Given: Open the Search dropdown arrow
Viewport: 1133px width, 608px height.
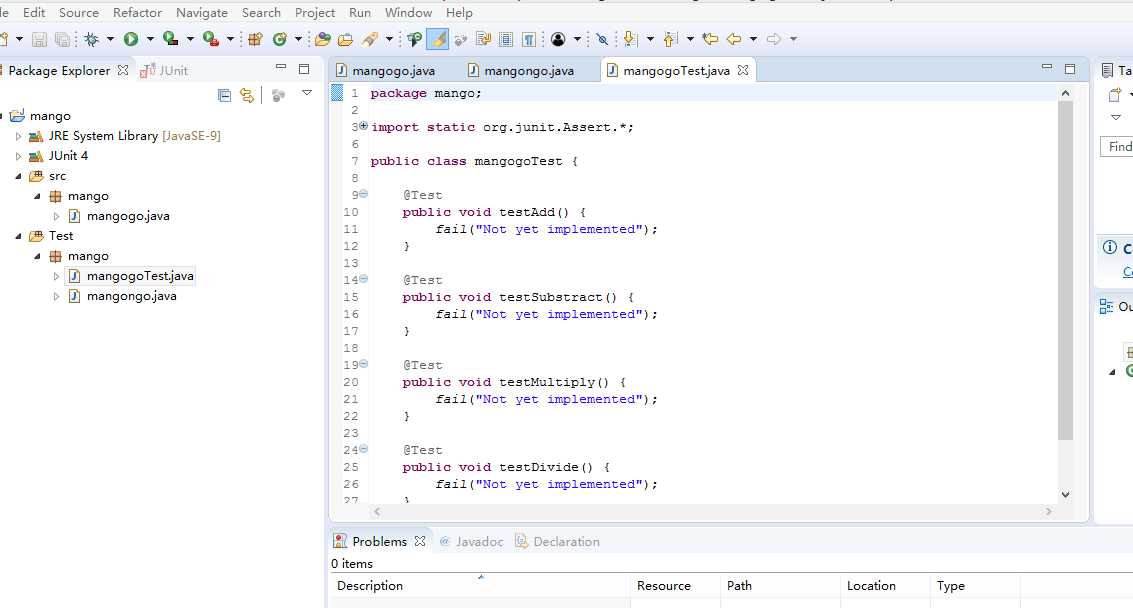Looking at the screenshot, I should point(389,39).
